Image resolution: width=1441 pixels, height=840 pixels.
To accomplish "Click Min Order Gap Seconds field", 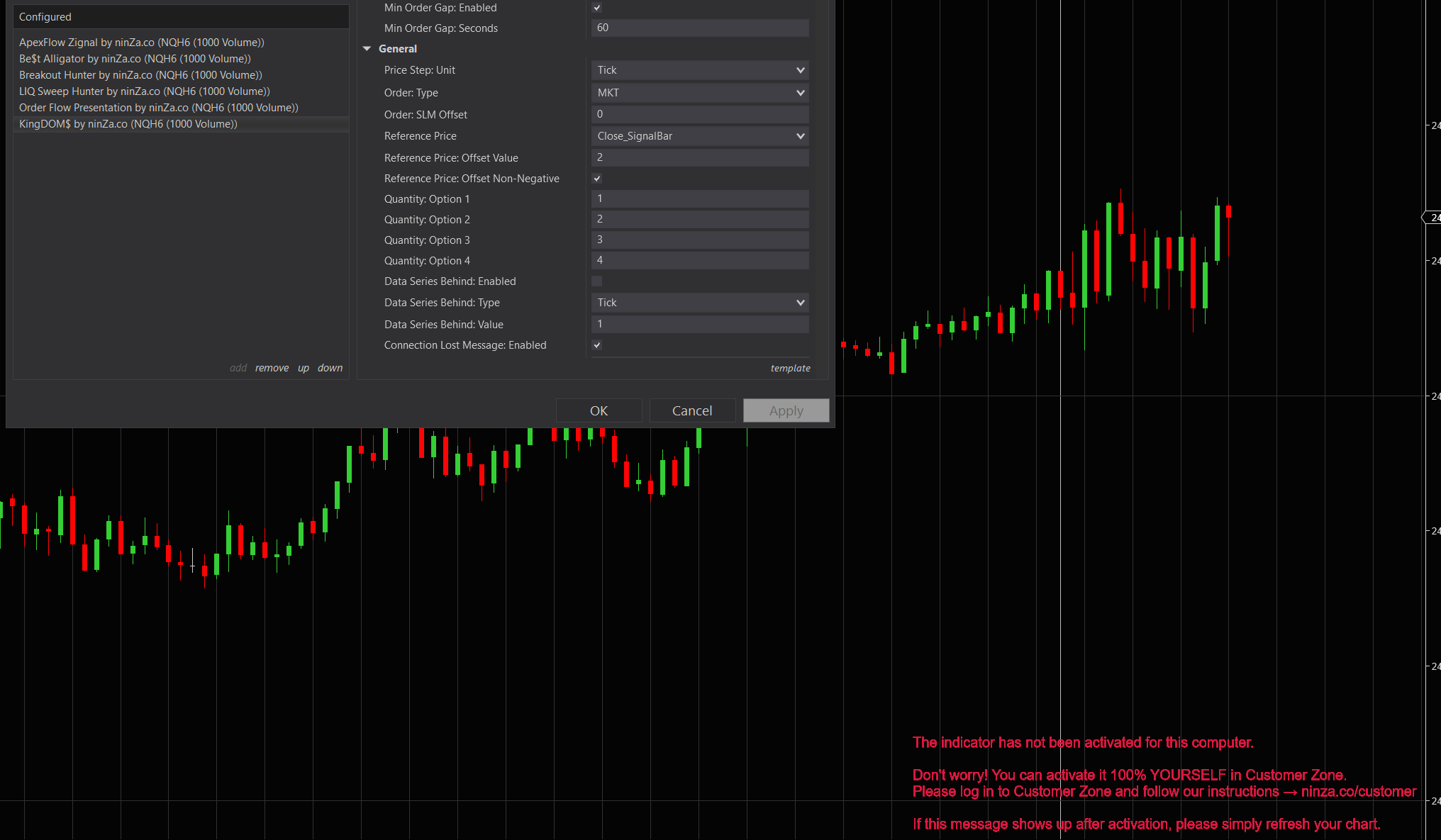I will click(x=699, y=28).
